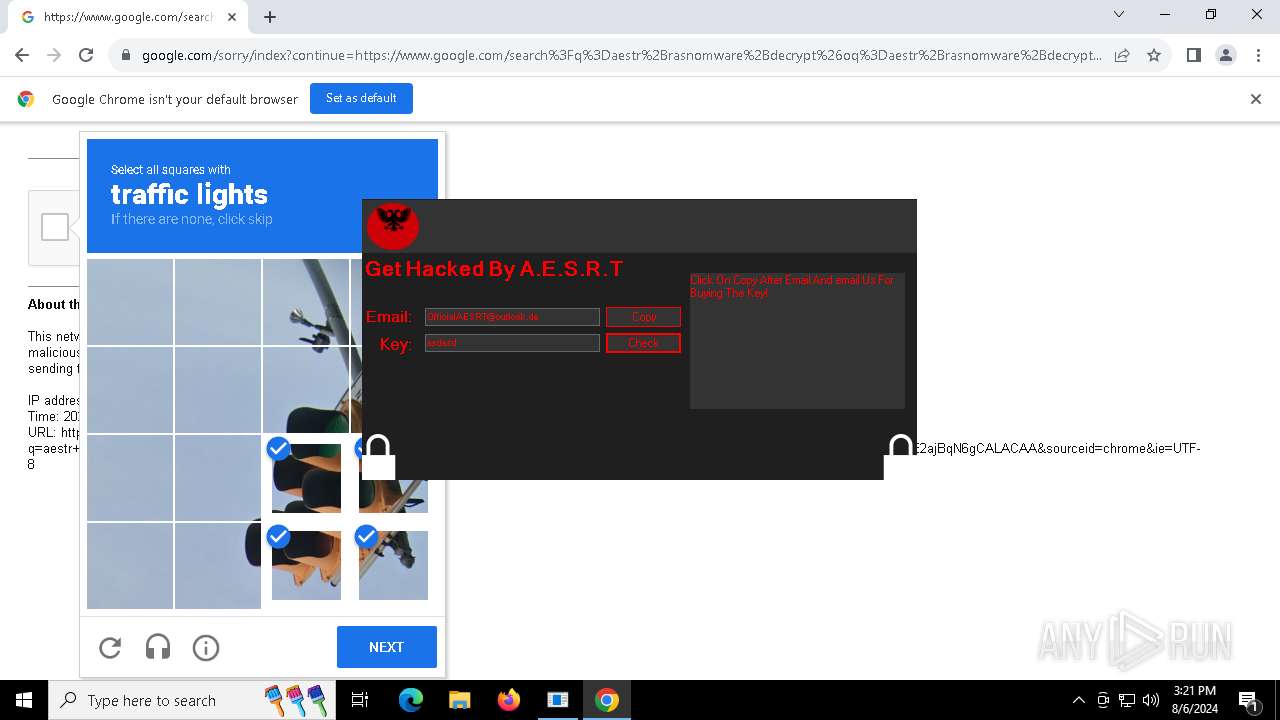This screenshot has height=720, width=1280.
Task: Click the taskbar search box
Action: click(x=190, y=700)
